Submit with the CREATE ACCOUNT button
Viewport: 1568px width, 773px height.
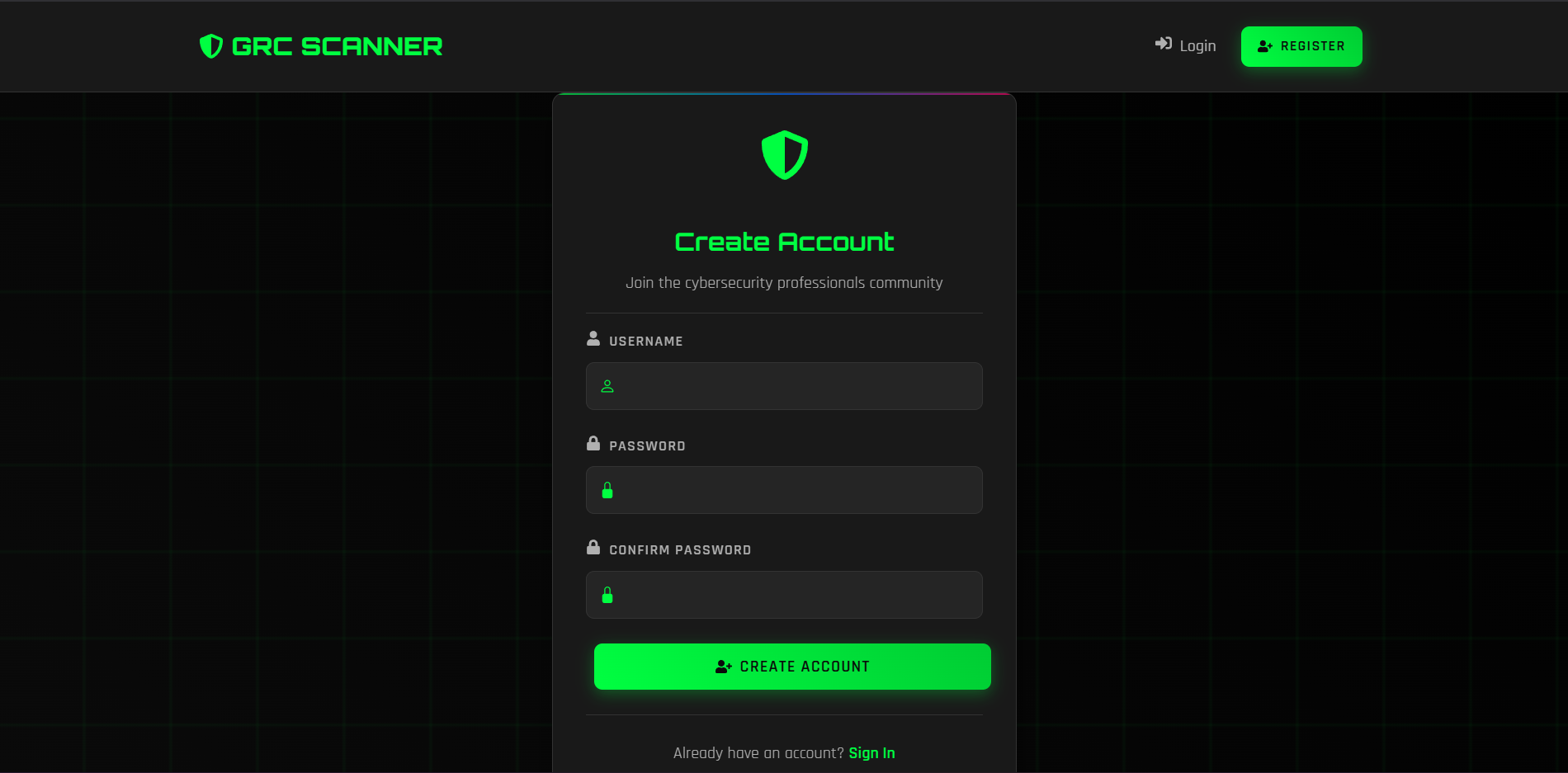(x=792, y=667)
